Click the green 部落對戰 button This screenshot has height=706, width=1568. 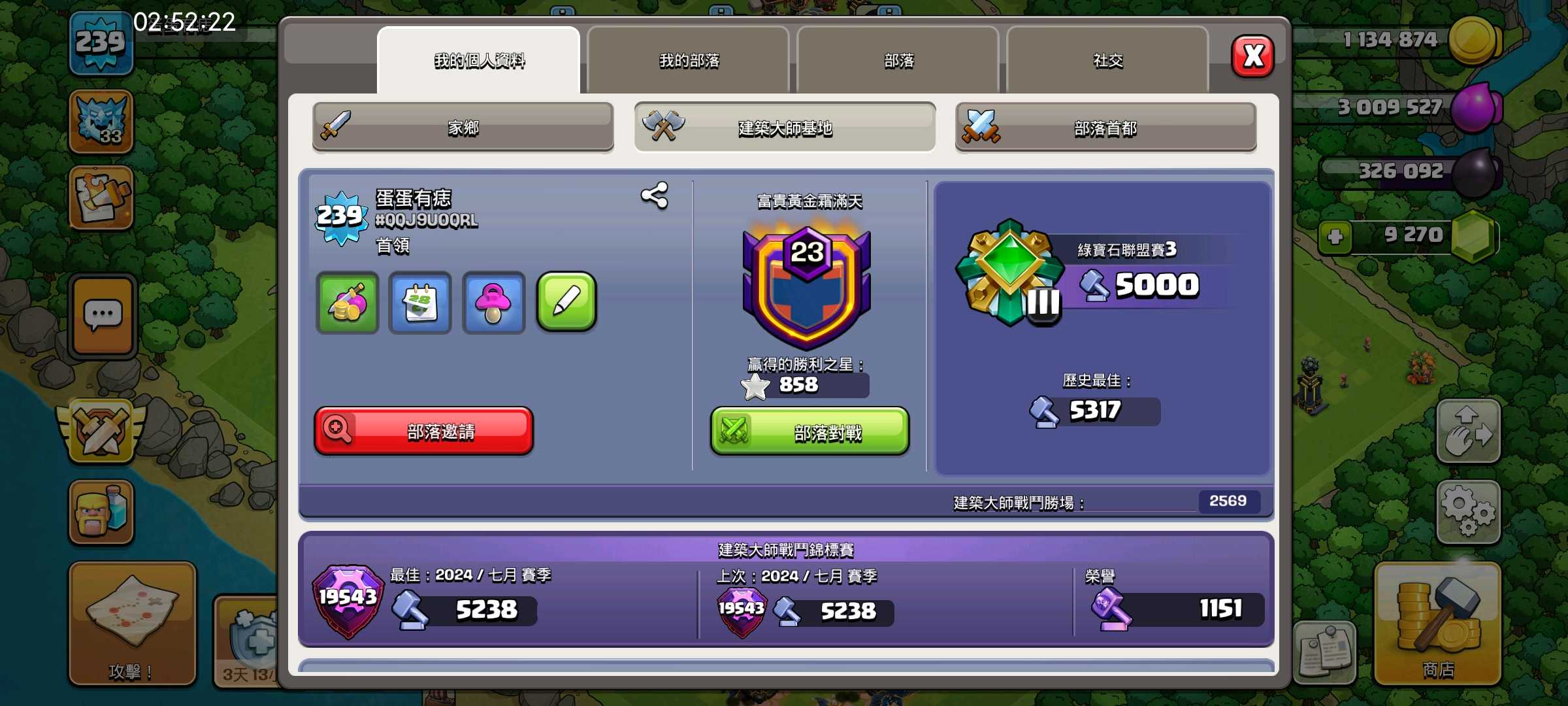point(809,431)
